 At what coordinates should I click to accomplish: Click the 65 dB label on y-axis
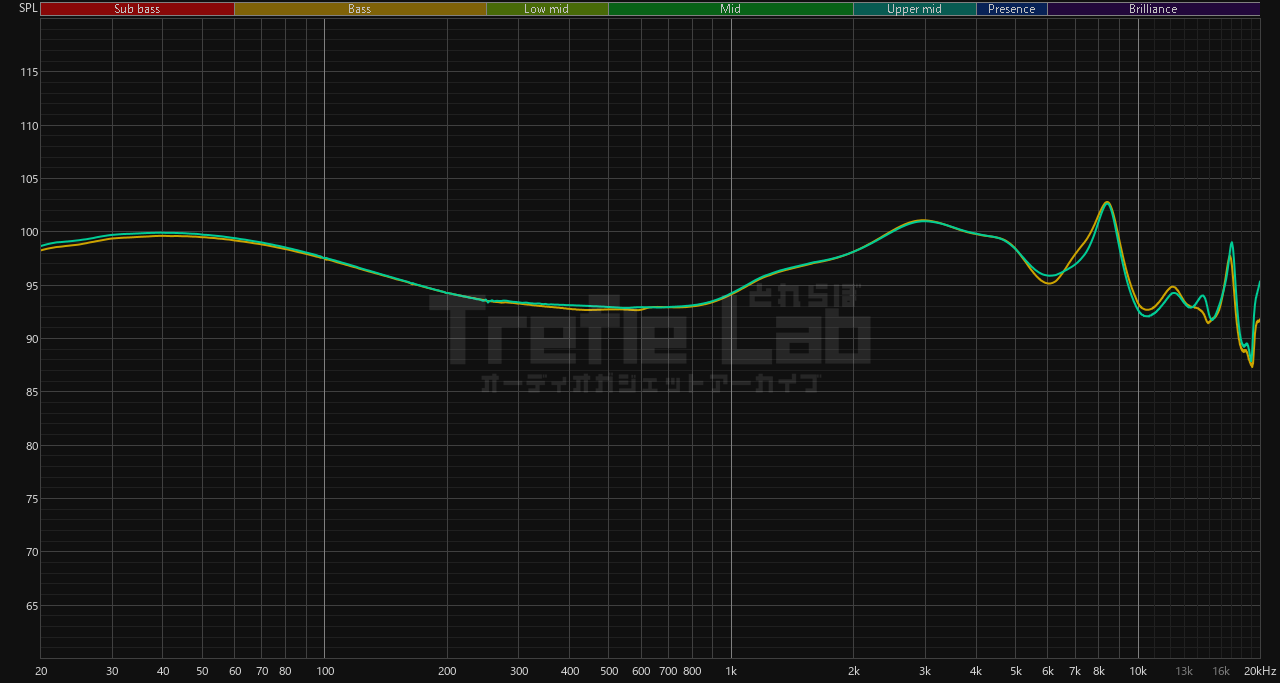(30, 606)
